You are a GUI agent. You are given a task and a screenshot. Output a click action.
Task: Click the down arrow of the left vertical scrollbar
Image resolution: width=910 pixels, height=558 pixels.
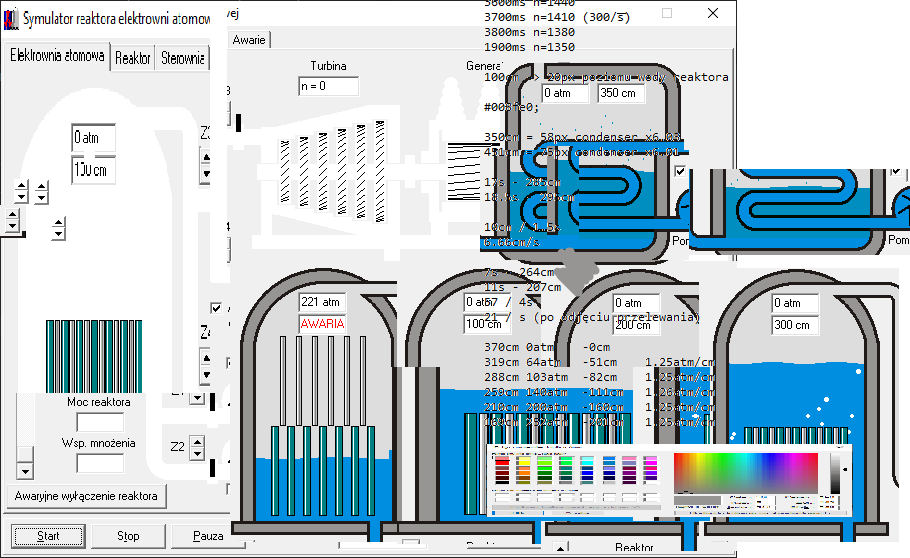click(25, 471)
